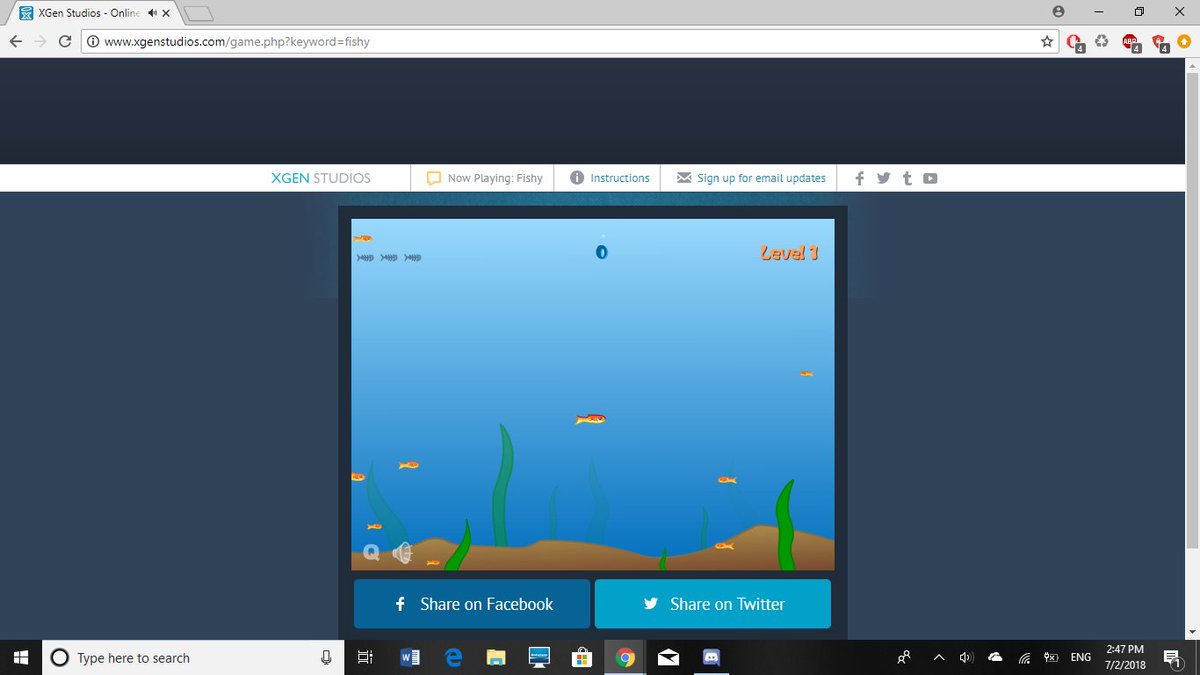Viewport: 1200px width, 675px height.
Task: Open the clock showing 2:47 PM
Action: click(1125, 657)
